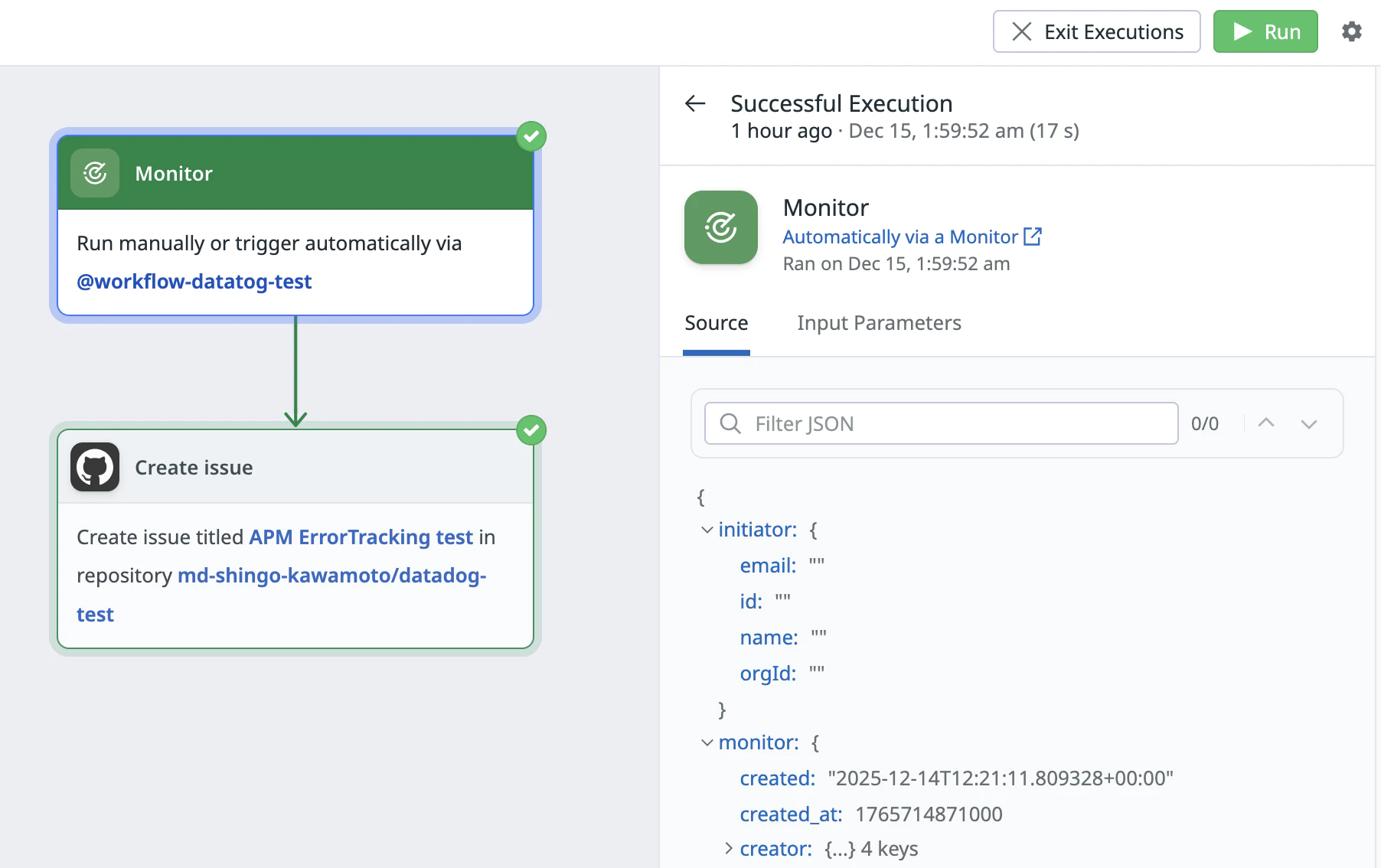Click the Exit Executions button
The width and height of the screenshot is (1381, 868).
point(1097,31)
